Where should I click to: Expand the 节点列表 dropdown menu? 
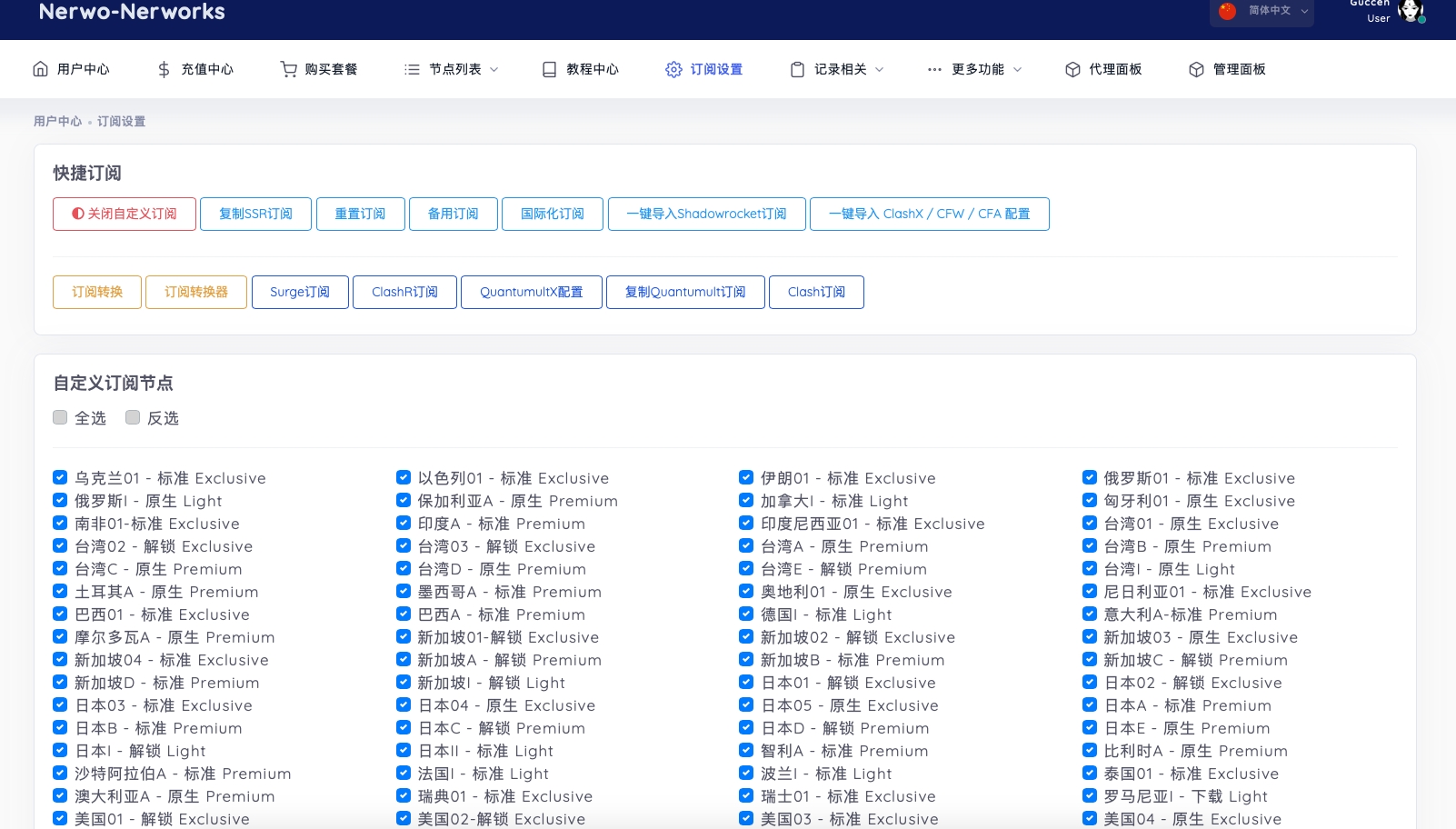(x=452, y=69)
